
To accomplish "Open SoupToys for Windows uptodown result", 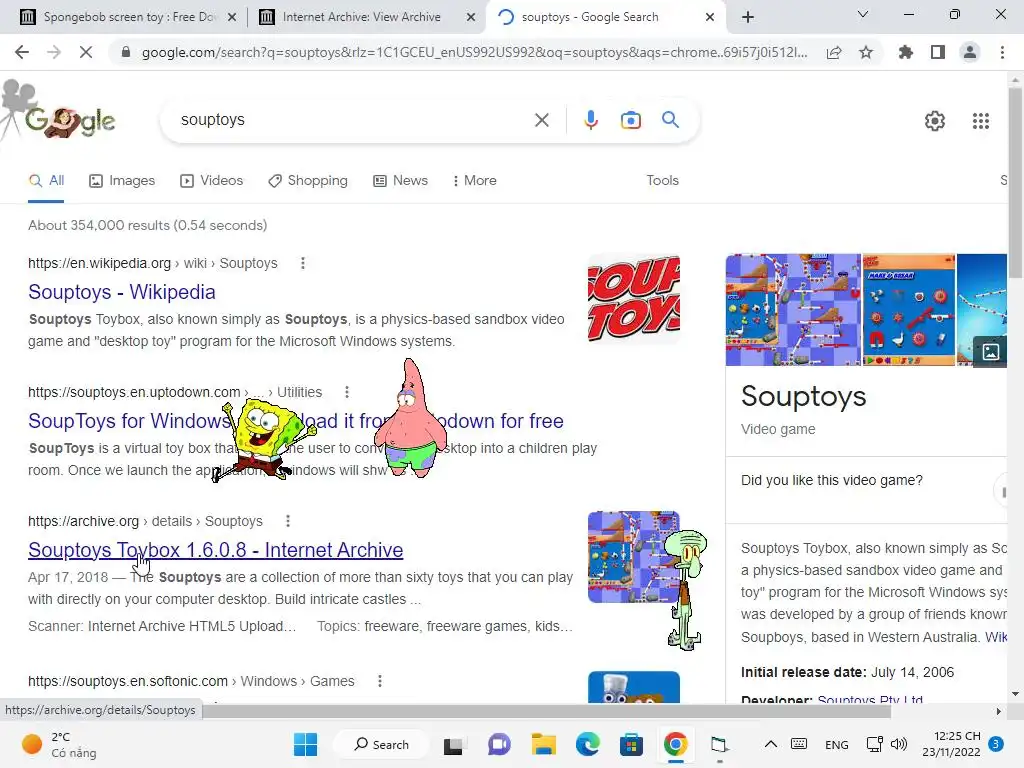I will [x=295, y=421].
